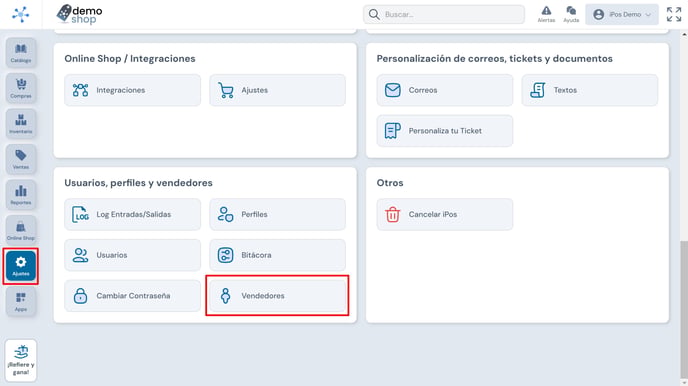
Task: Click the Personalización de correos heading
Action: (494, 59)
